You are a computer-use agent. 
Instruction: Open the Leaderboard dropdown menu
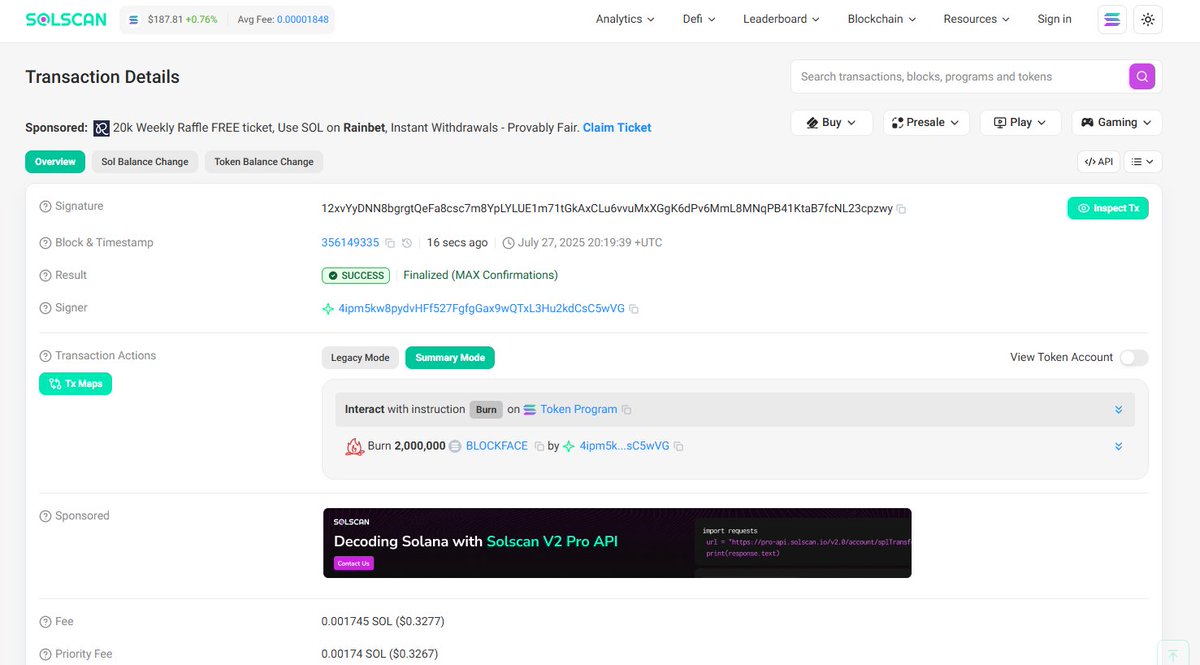[781, 19]
